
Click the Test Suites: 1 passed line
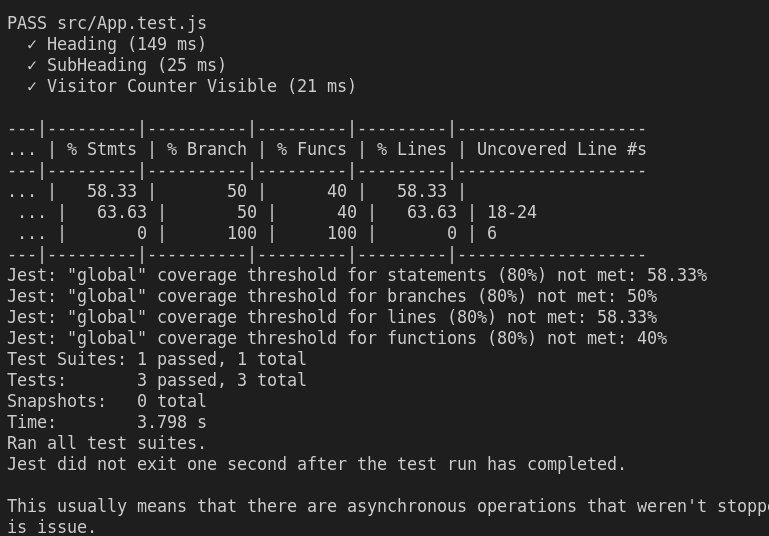click(x=156, y=359)
